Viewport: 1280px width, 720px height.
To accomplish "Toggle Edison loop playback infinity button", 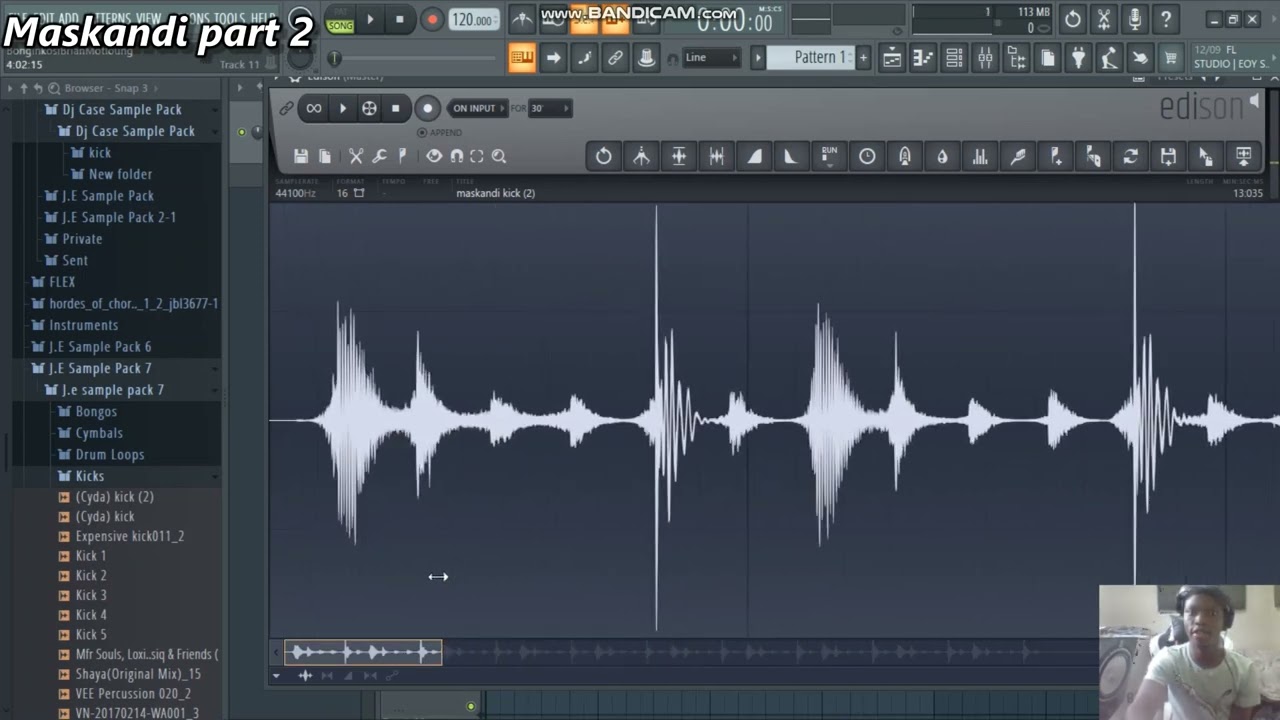I will [x=314, y=108].
